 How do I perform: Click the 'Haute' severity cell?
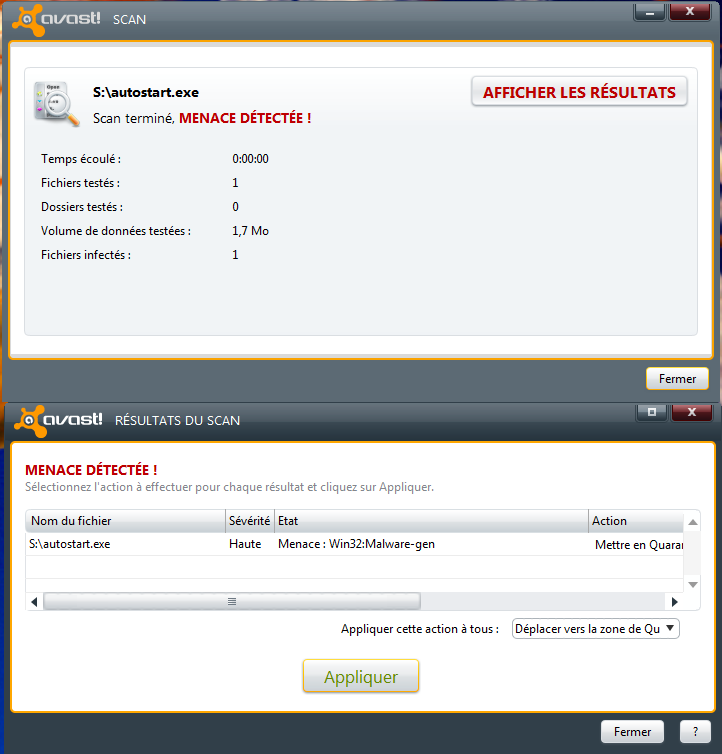tap(245, 544)
